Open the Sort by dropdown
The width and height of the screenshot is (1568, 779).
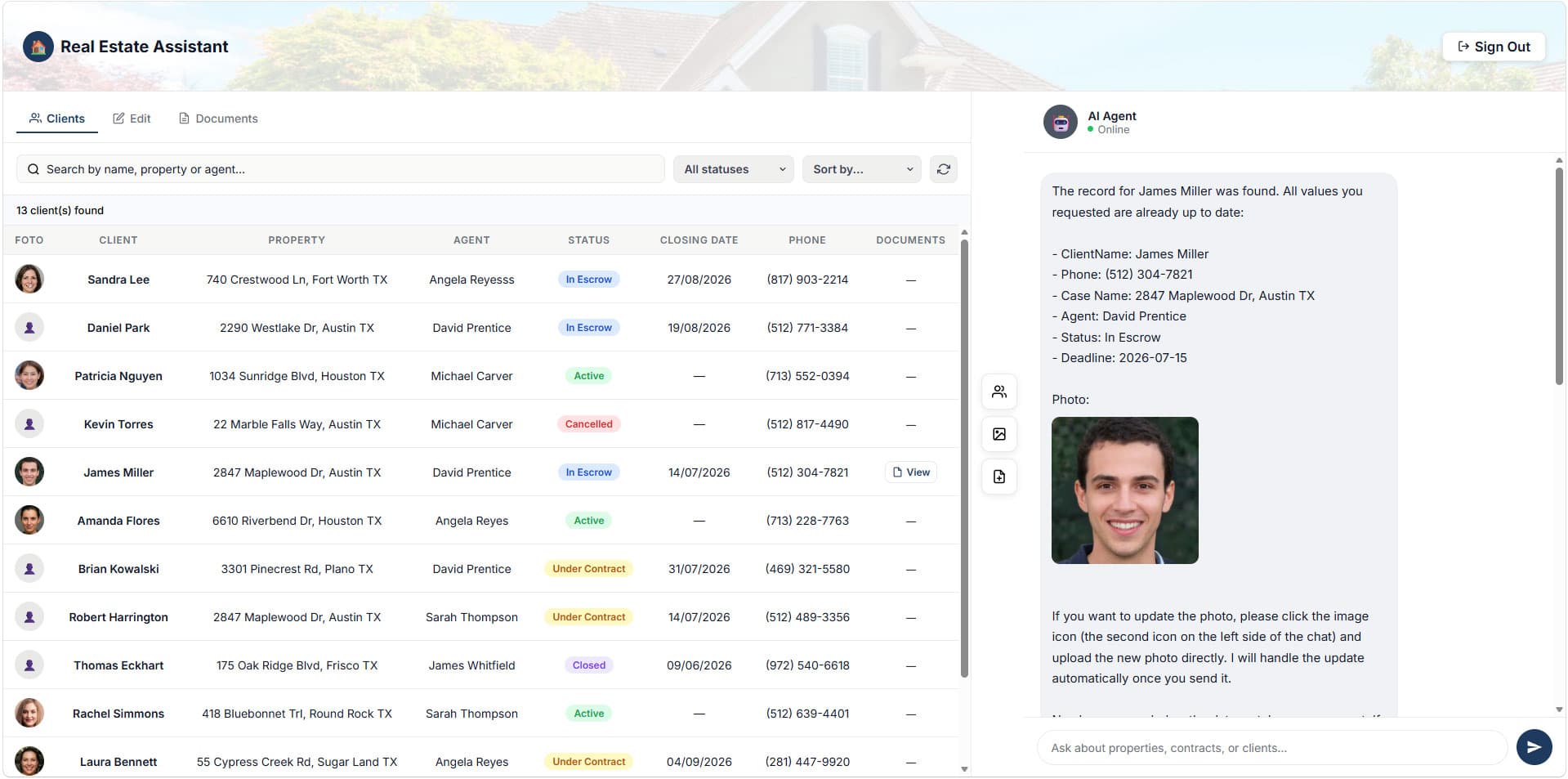(x=861, y=169)
